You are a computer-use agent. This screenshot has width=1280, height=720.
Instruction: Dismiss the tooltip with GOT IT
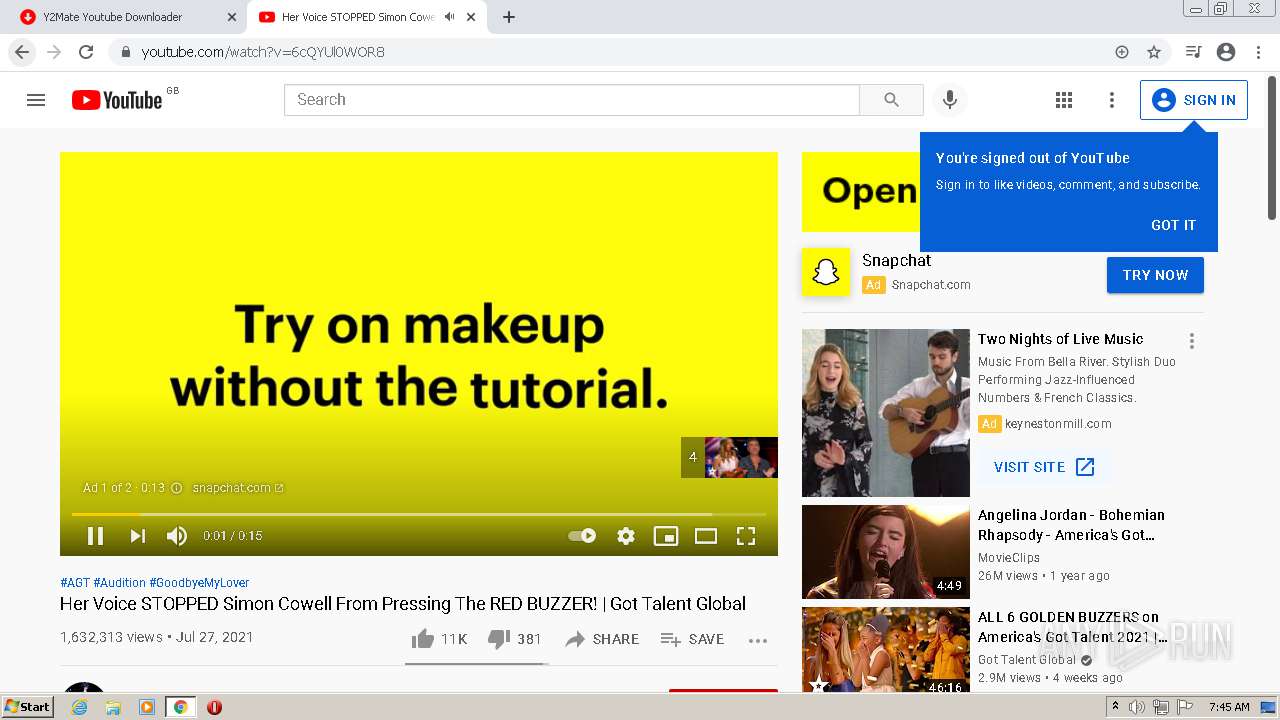pyautogui.click(x=1173, y=225)
